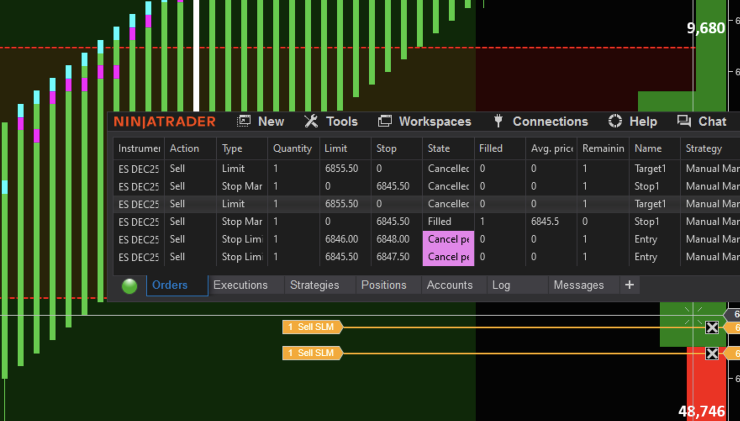Click the Connections plug icon

coord(499,121)
